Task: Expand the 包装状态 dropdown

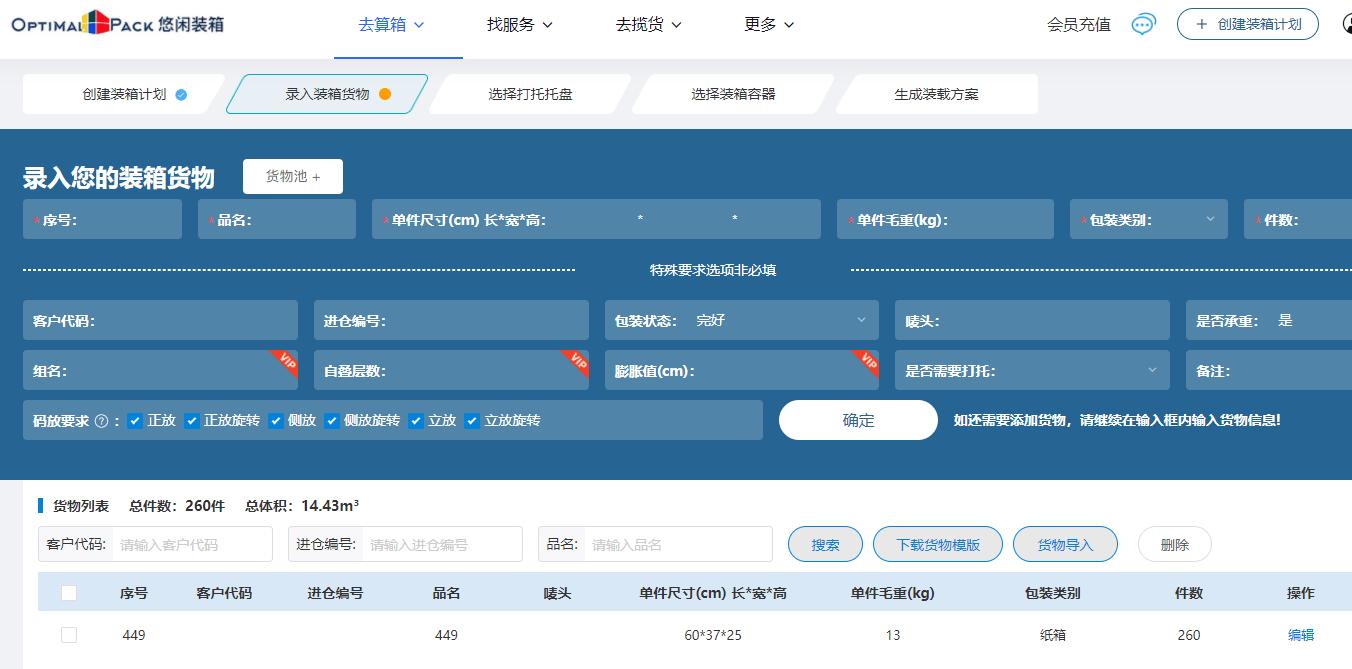Action: point(861,320)
